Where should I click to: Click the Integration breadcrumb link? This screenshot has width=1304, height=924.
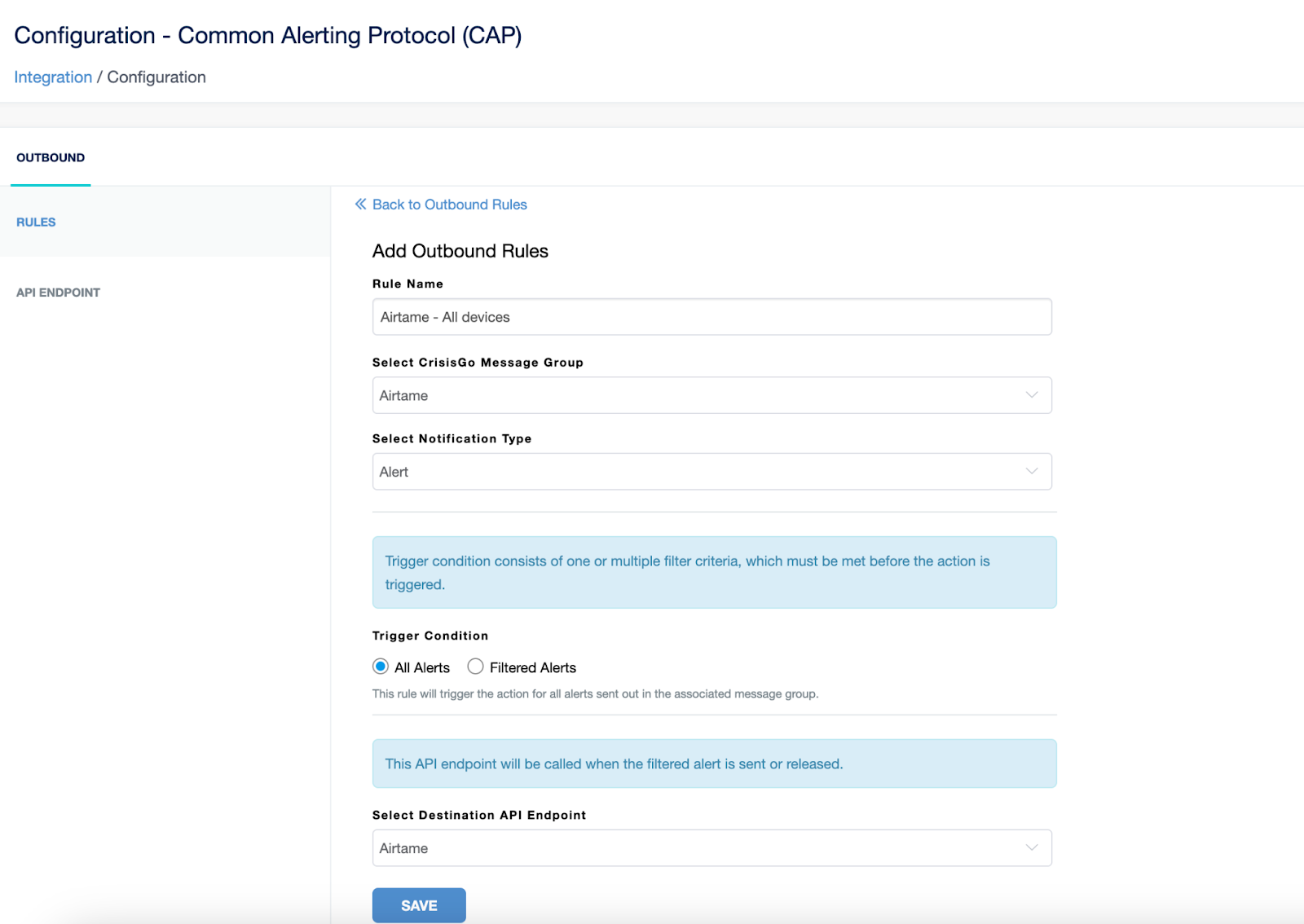tap(53, 77)
